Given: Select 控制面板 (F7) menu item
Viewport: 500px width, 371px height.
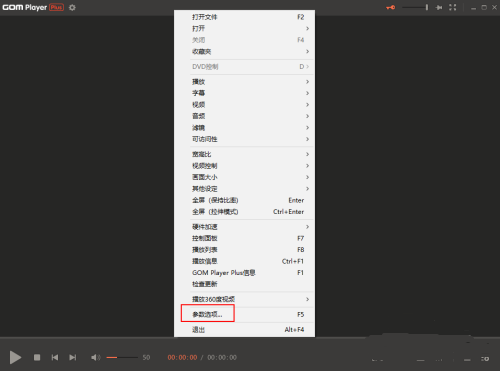Looking at the screenshot, I should tap(244, 238).
